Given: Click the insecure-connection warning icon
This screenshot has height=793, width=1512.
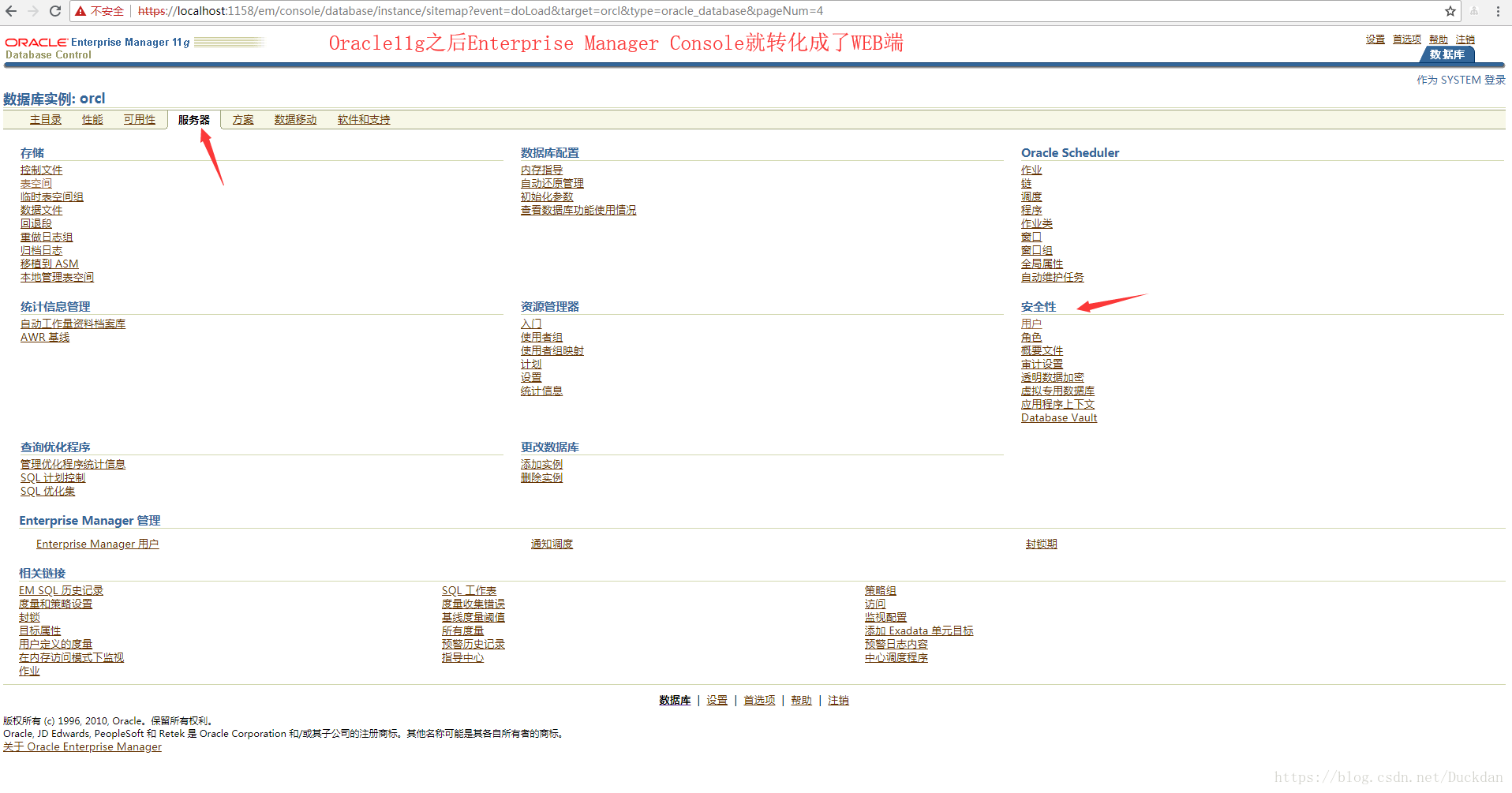Looking at the screenshot, I should pyautogui.click(x=80, y=11).
